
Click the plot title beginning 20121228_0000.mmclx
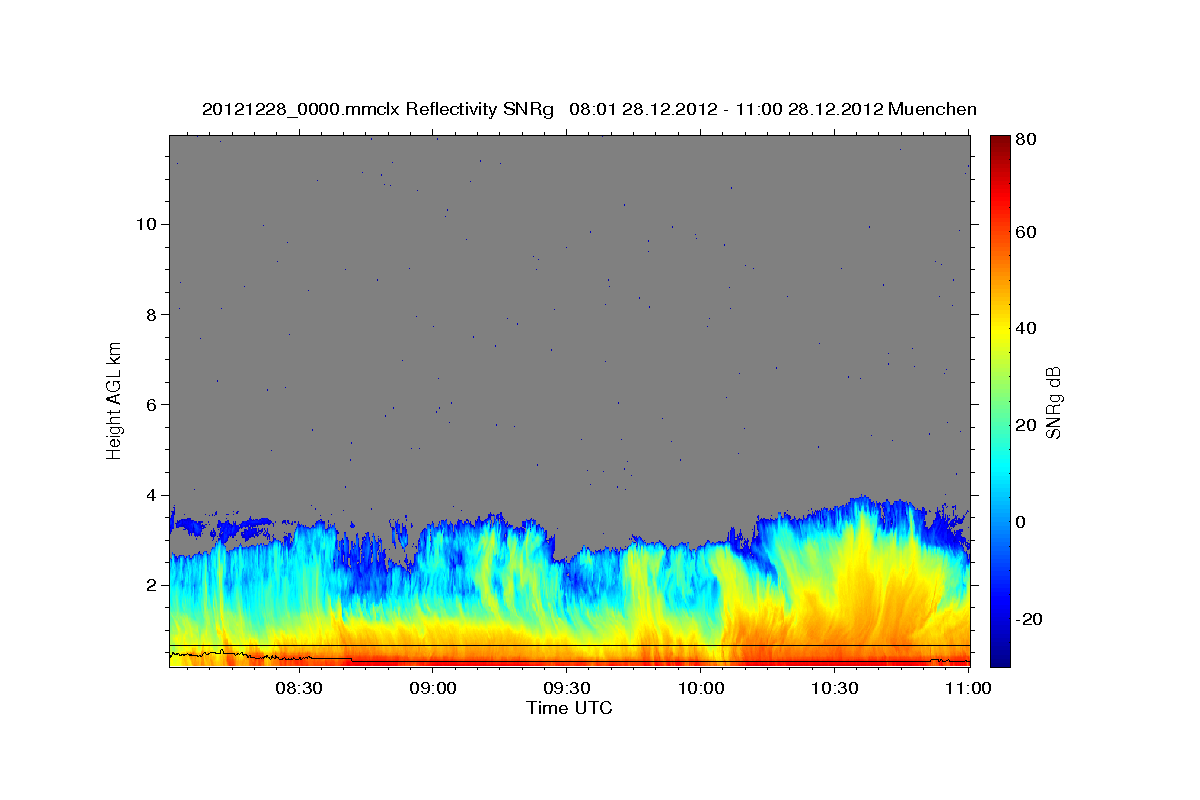point(589,109)
